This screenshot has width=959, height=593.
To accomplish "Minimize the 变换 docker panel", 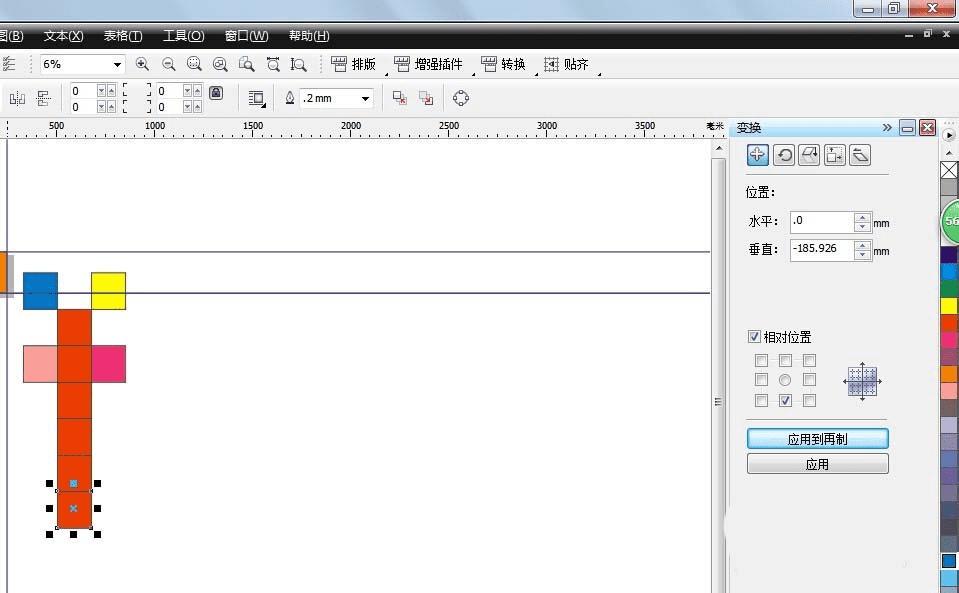I will (x=908, y=127).
